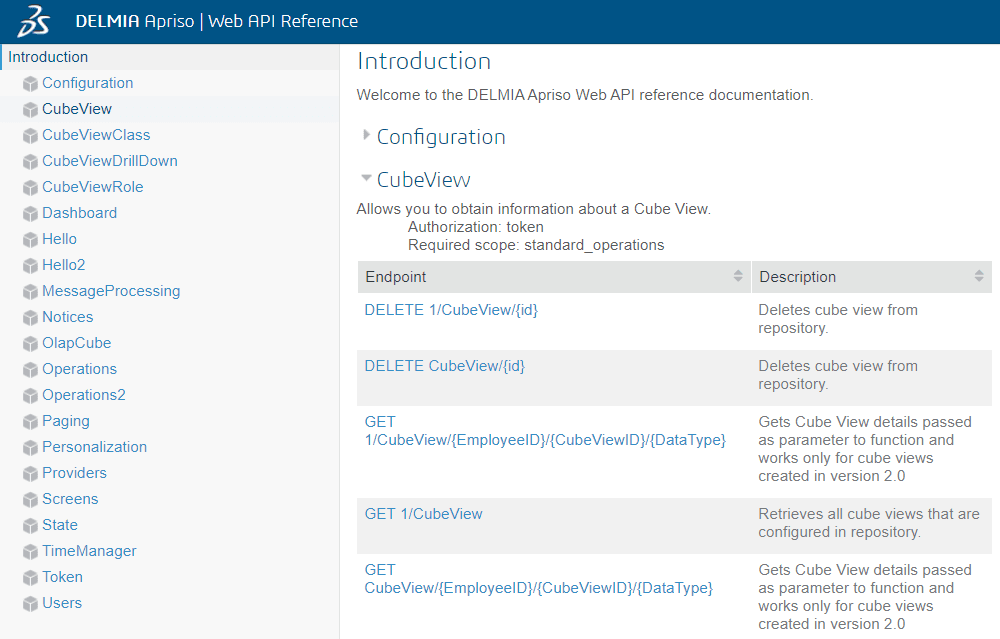Open the GET 1/CubeView endpoint link
Screen dimensions: 1000x639
click(423, 514)
